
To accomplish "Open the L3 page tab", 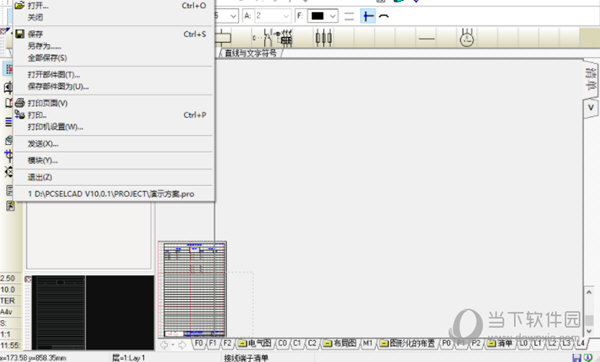I will click(566, 343).
